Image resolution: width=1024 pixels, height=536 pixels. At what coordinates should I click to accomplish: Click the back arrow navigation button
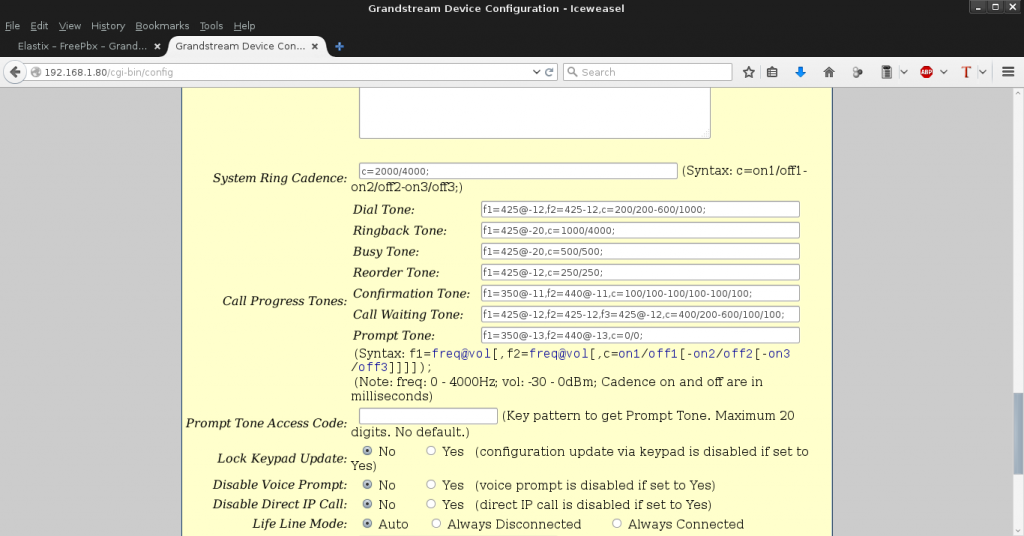point(15,72)
